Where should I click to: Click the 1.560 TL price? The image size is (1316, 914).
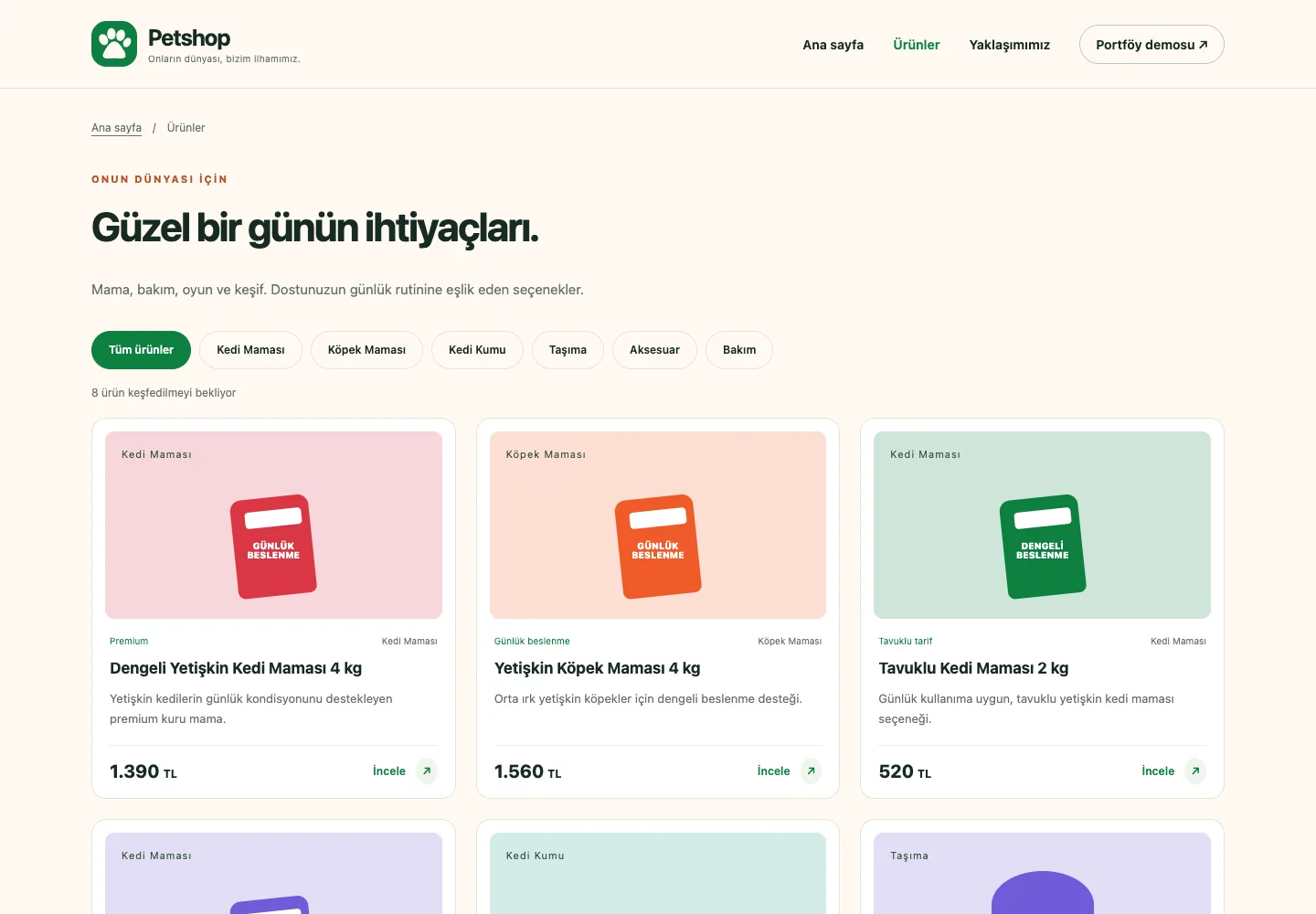[528, 771]
